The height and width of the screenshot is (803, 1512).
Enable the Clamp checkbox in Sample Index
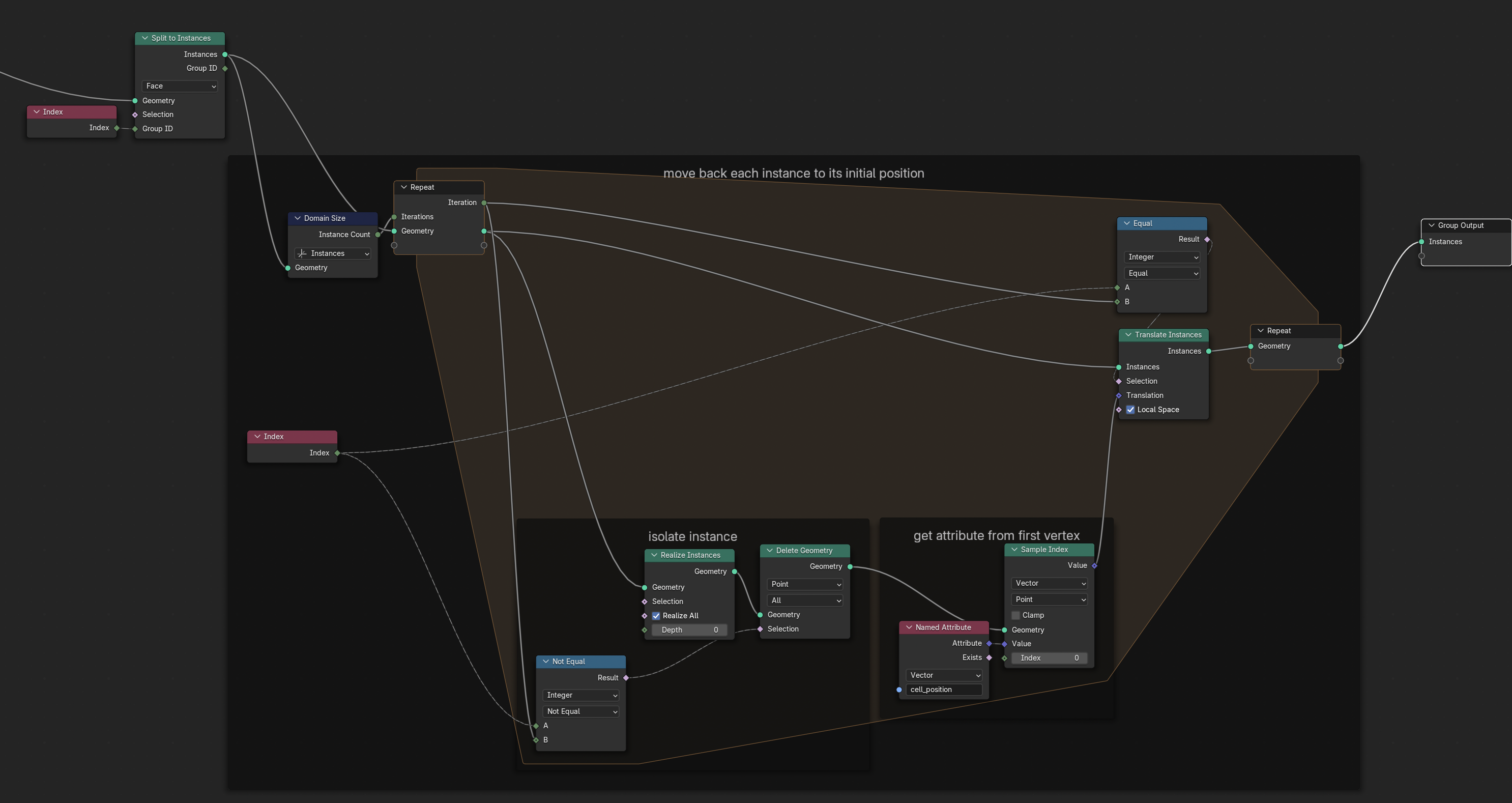point(1016,615)
